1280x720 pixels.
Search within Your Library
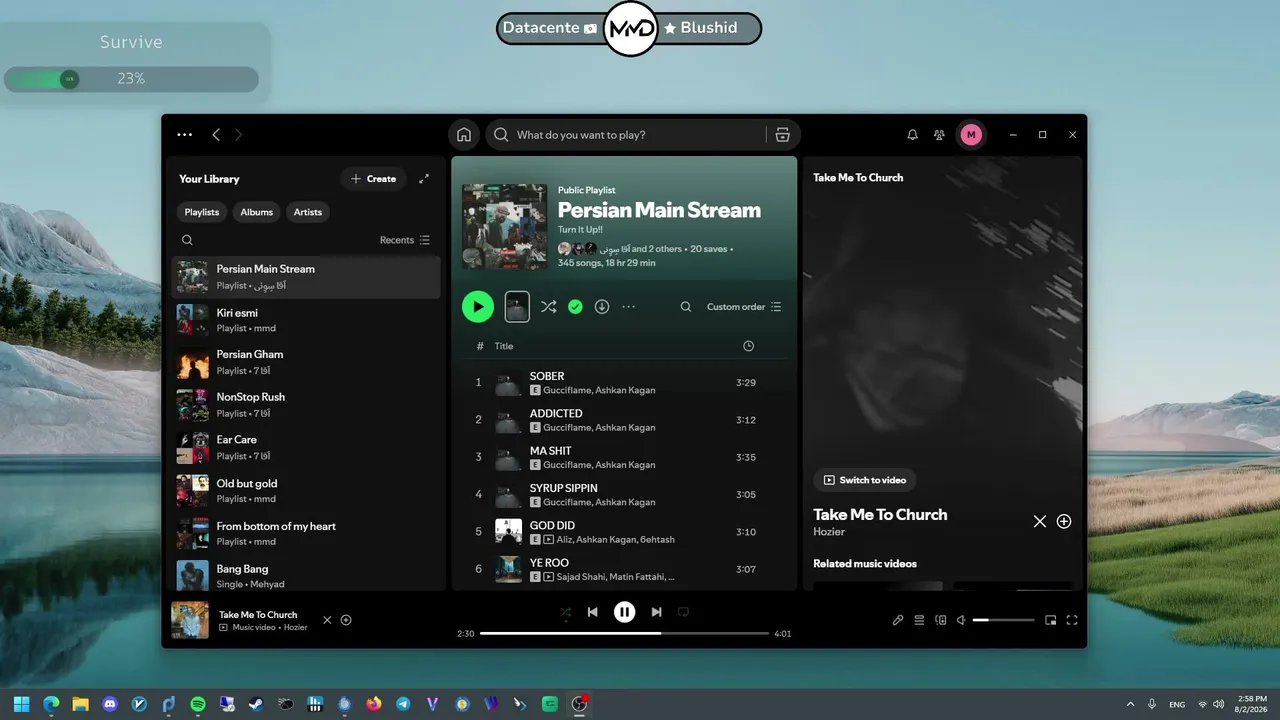(187, 240)
